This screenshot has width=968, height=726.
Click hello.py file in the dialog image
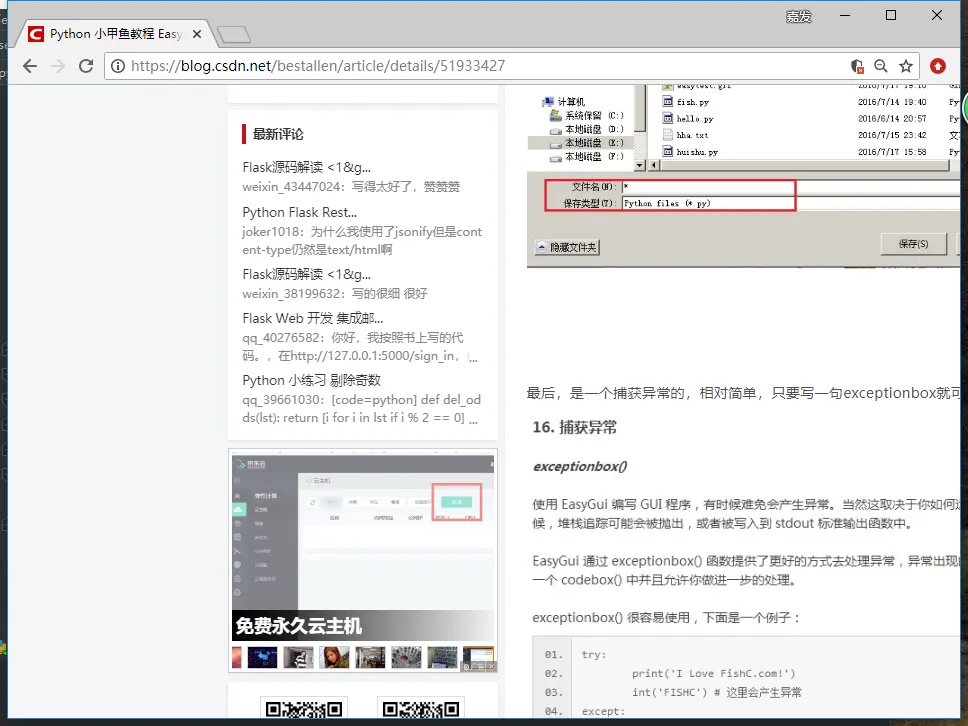coord(688,119)
